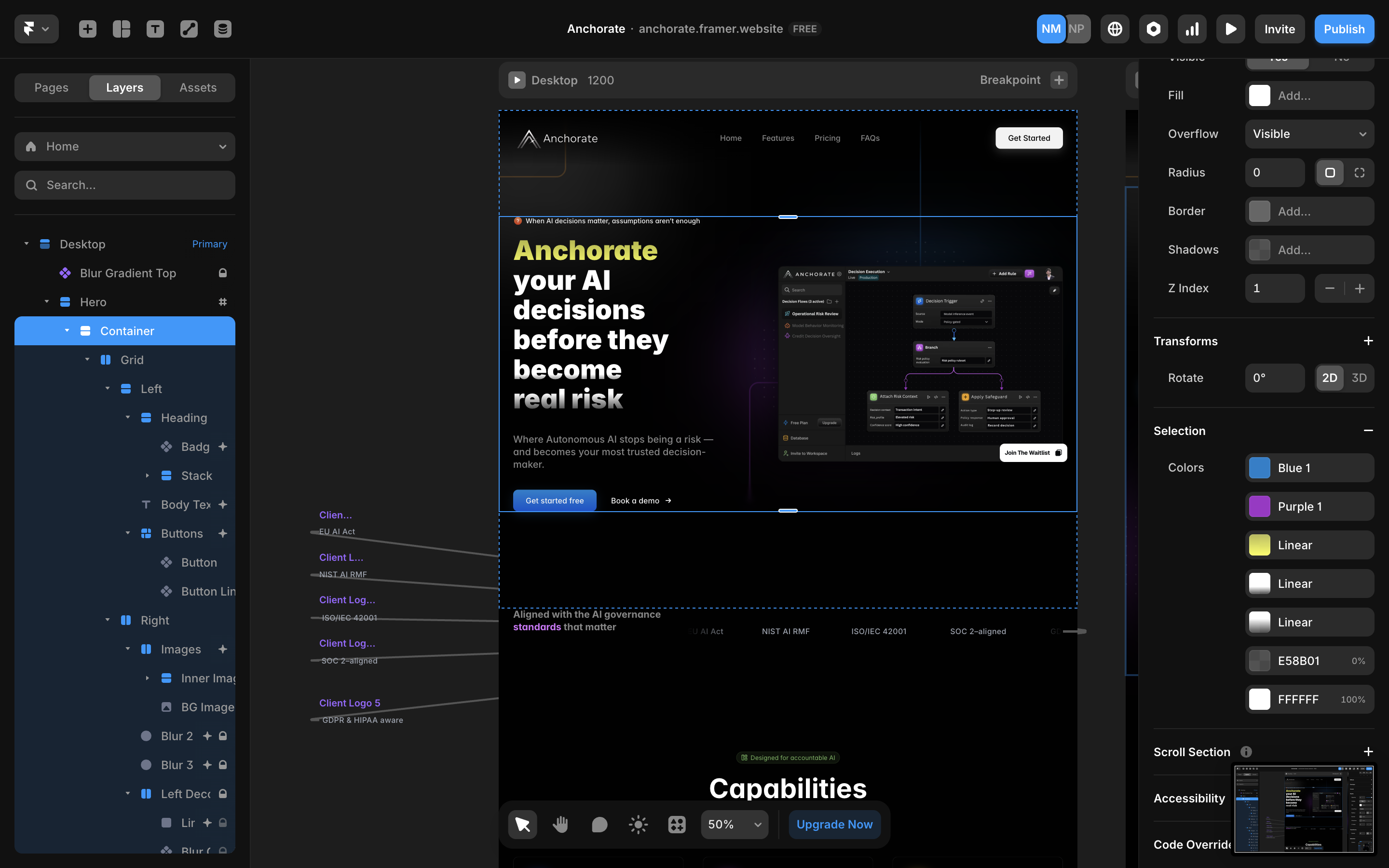Screen dimensions: 1389x868
Task: Switch to the Assets tab
Action: point(197,87)
